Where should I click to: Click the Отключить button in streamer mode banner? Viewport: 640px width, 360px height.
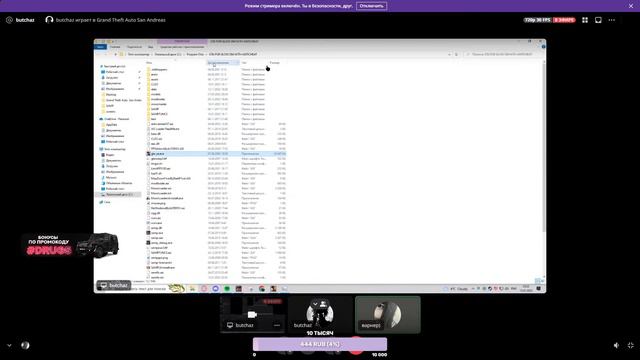pyautogui.click(x=371, y=6)
